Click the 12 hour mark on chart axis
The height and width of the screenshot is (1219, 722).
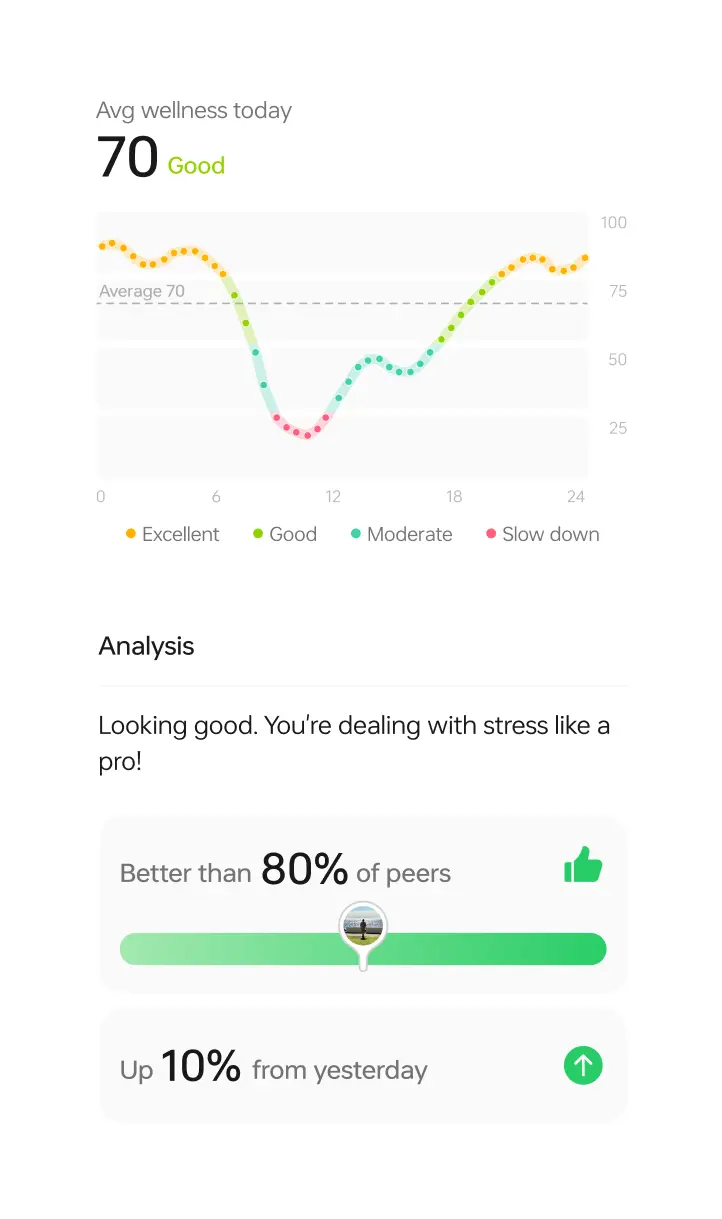point(333,496)
